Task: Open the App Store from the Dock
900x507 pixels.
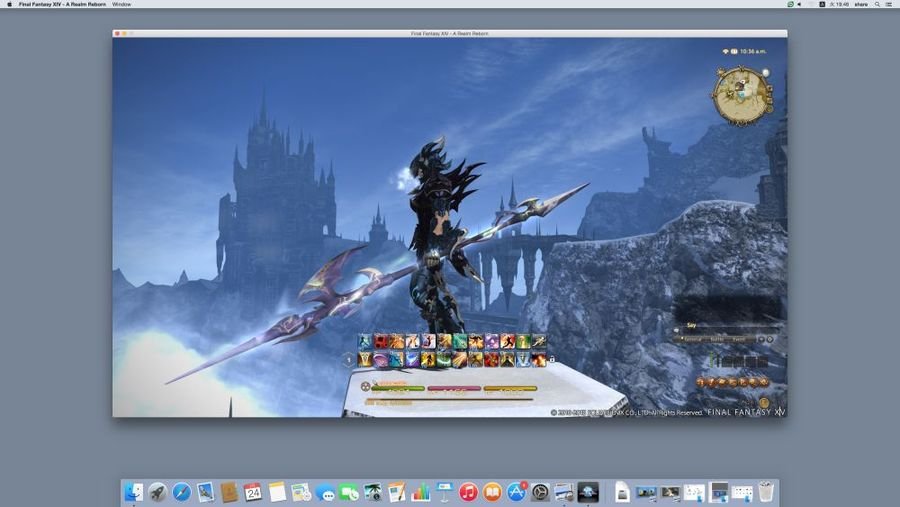Action: (516, 492)
